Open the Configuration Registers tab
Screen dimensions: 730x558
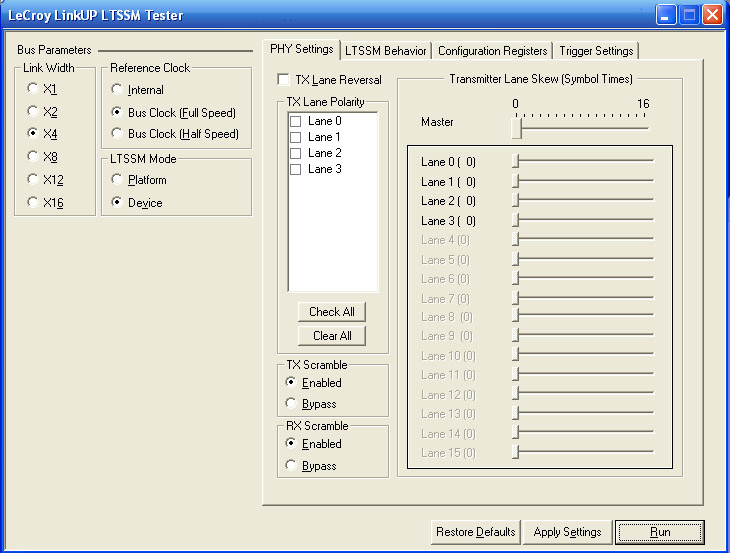tap(492, 51)
